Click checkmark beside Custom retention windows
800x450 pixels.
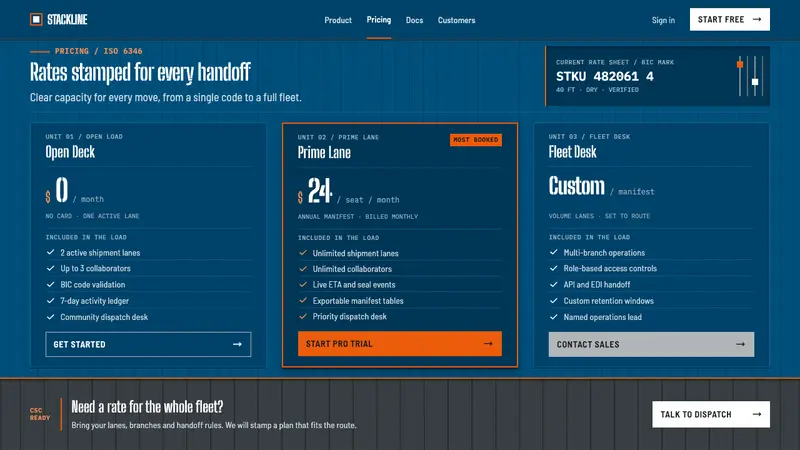pyautogui.click(x=554, y=301)
